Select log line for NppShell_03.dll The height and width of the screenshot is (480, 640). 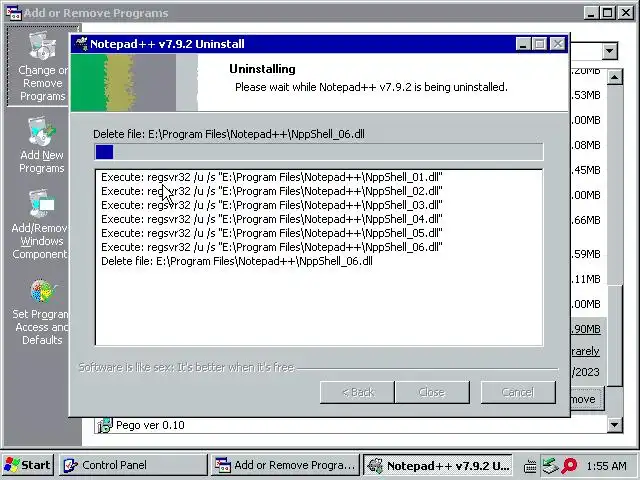point(272,205)
